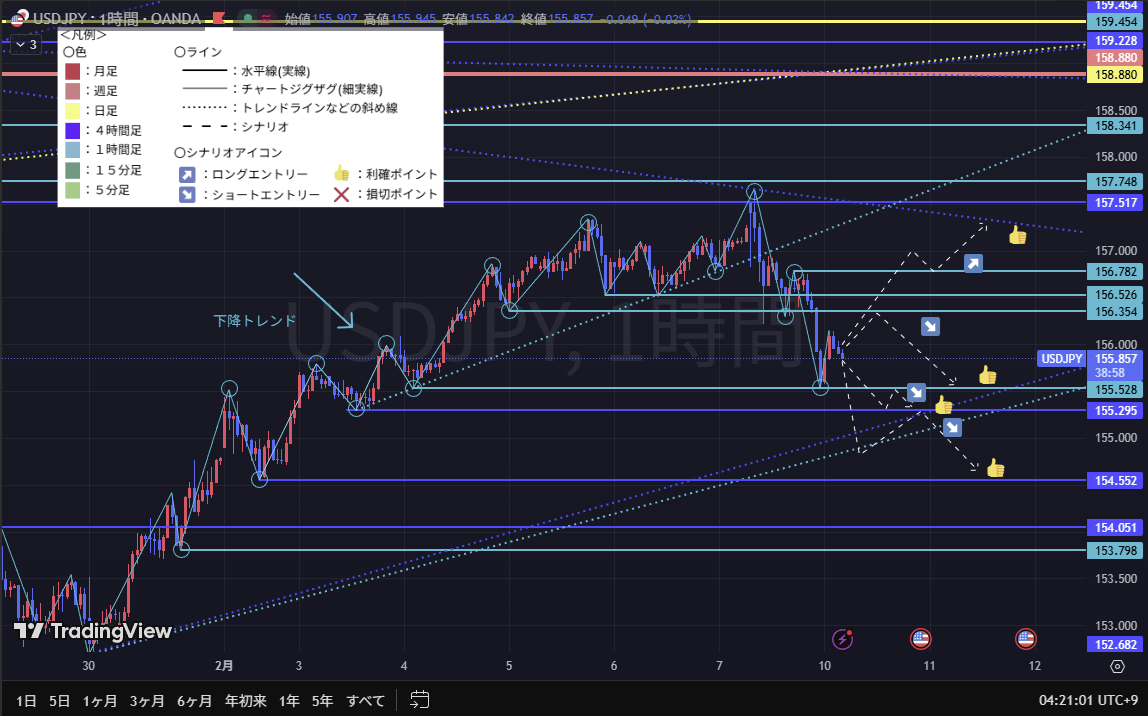Viewport: 1148px width, 716px height.
Task: Switch range to 年初来
Action: coord(245,700)
